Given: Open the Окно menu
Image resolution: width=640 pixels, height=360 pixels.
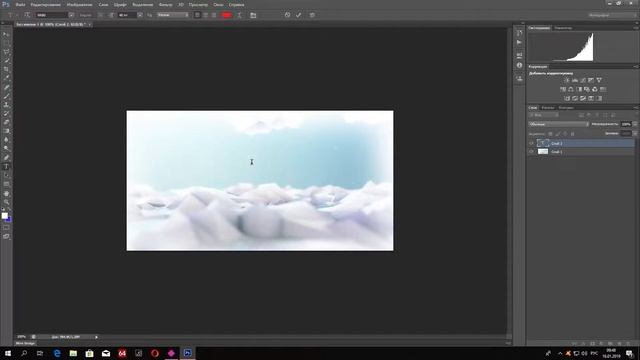Looking at the screenshot, I should pos(218,4).
